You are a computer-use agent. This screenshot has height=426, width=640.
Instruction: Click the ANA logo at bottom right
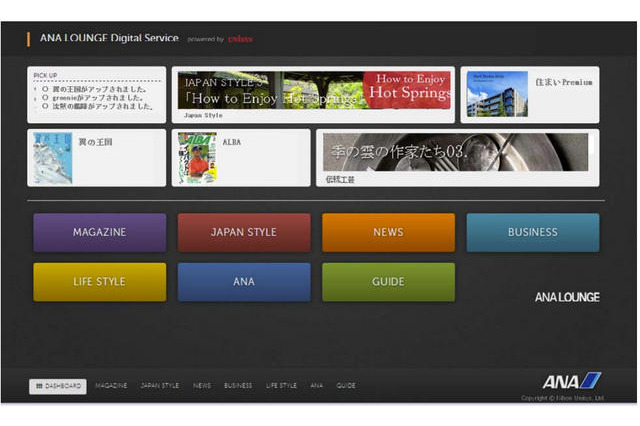tap(571, 381)
